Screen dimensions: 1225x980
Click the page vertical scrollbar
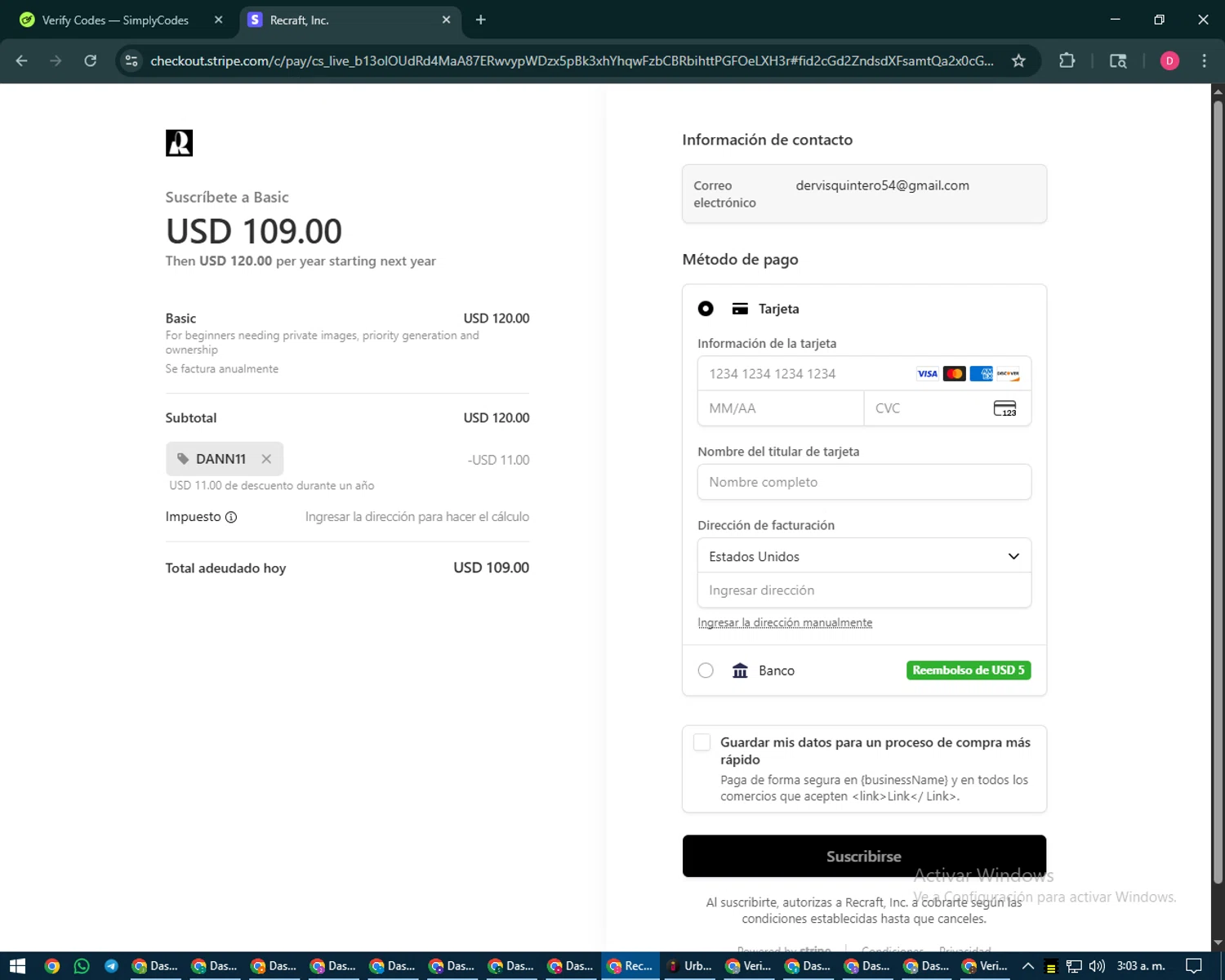tap(1218, 490)
